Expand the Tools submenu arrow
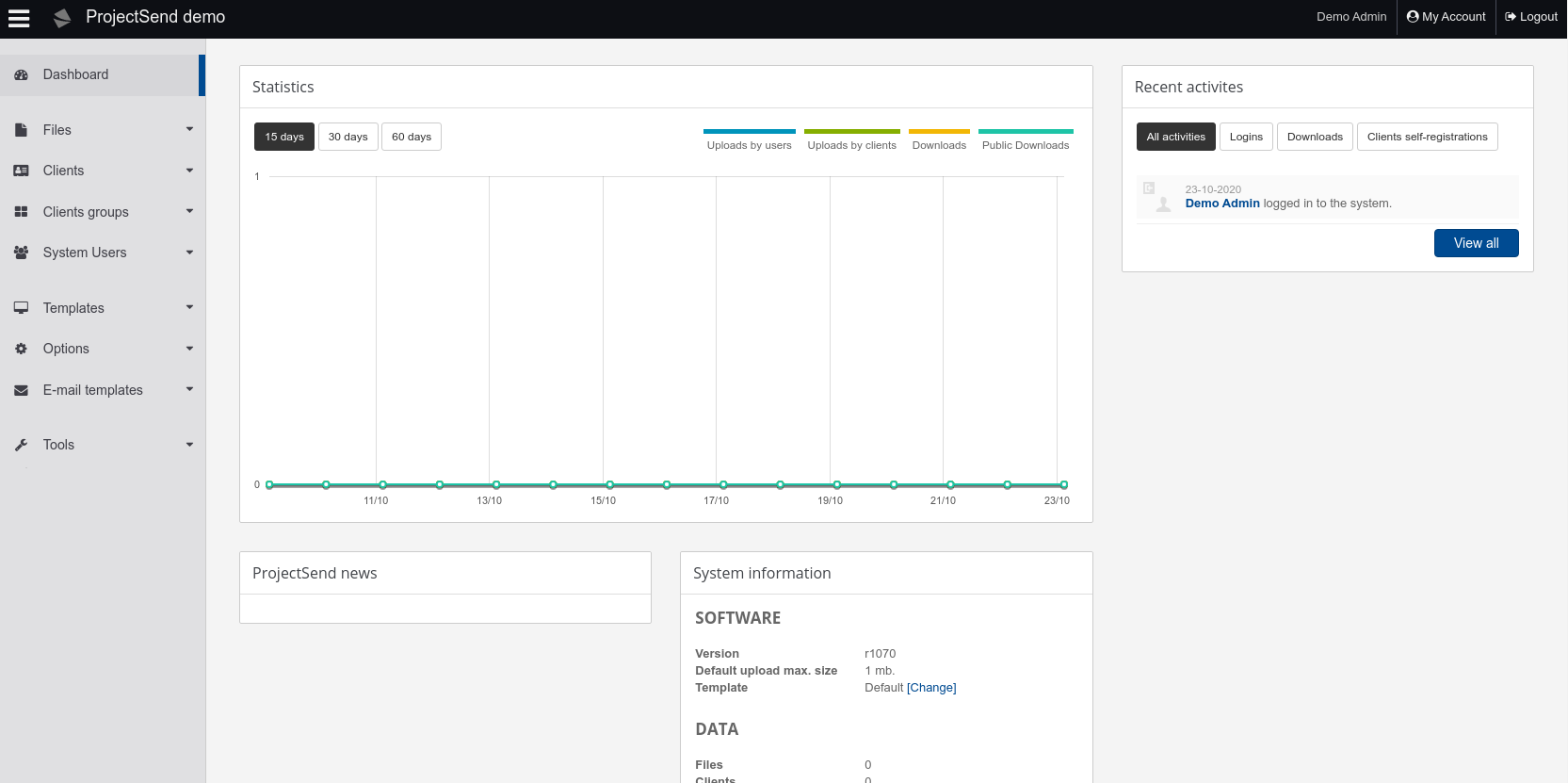This screenshot has width=1568, height=783. click(189, 445)
